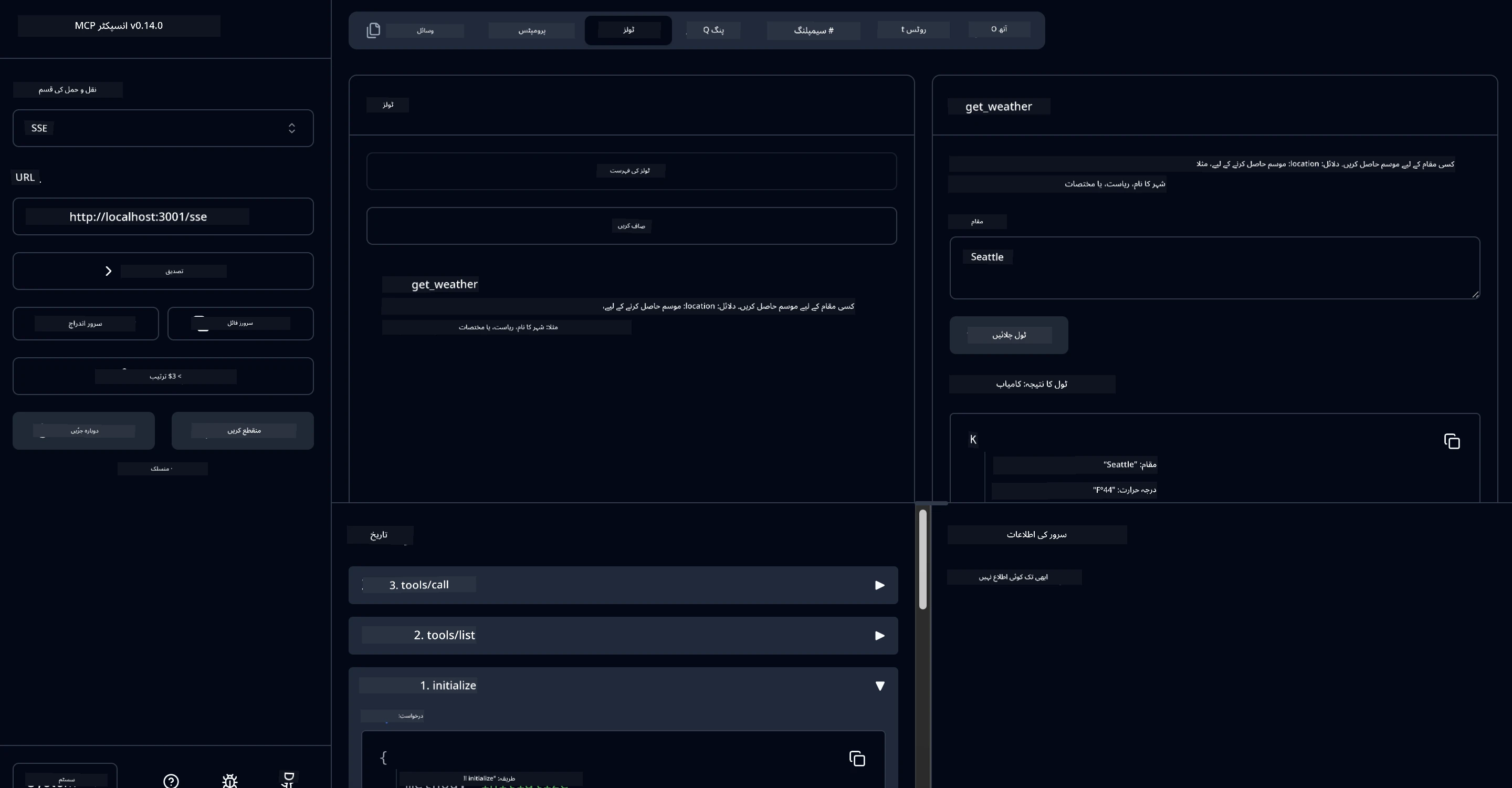
Task: Click the صاف کریں (Clear) button
Action: [x=632, y=225]
